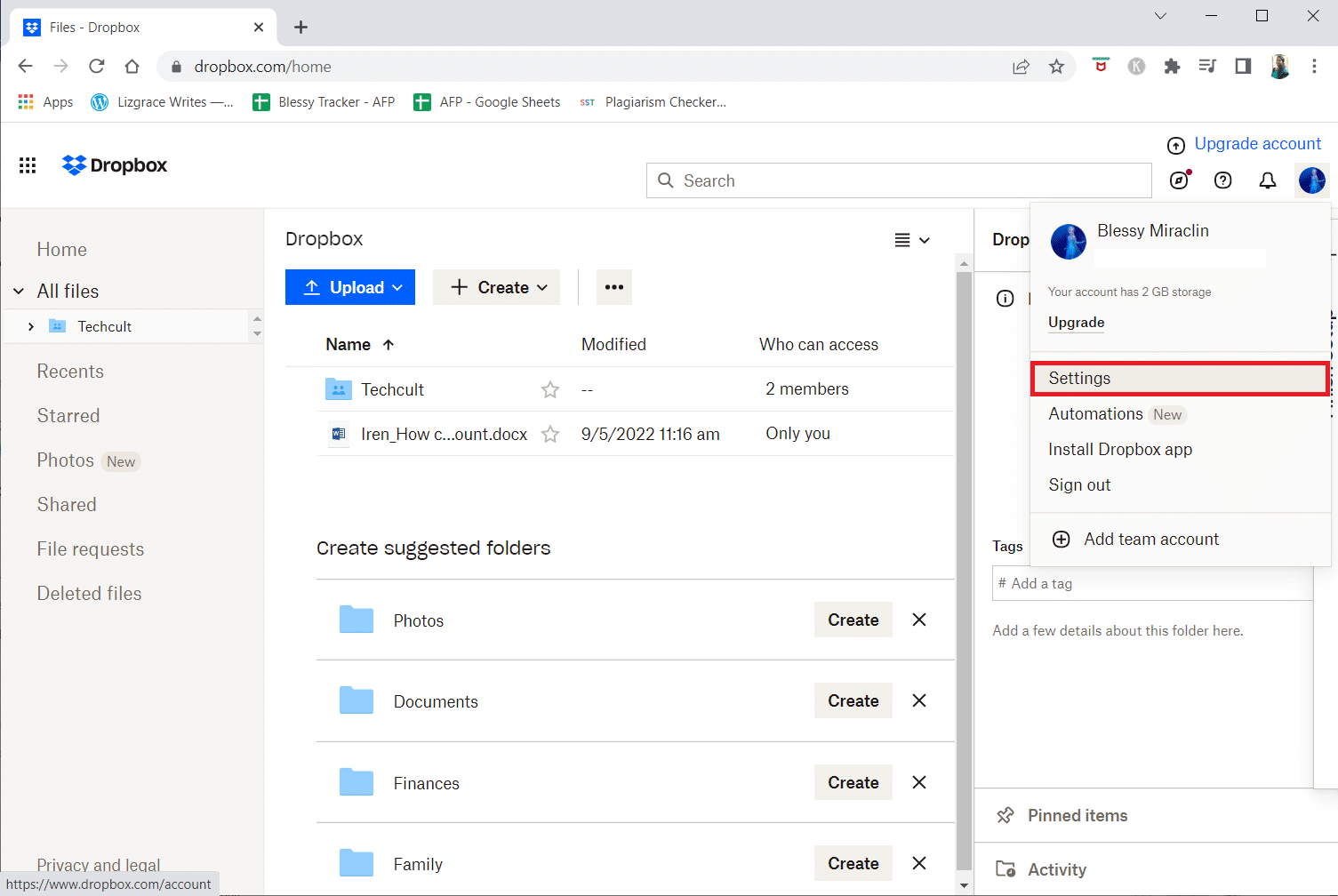Screen dimensions: 1338x896
Task: Dismiss the Photos suggested folder
Action: tap(919, 620)
